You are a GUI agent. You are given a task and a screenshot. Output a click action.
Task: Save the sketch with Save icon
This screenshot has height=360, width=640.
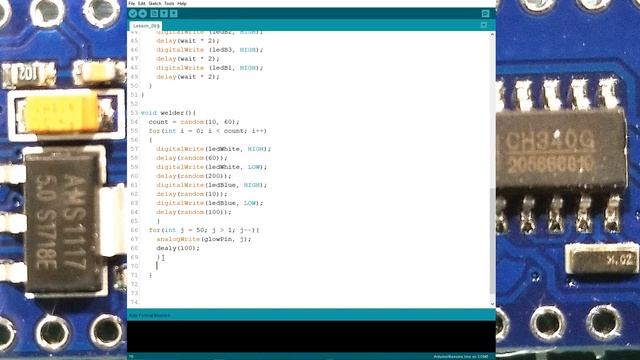click(173, 13)
